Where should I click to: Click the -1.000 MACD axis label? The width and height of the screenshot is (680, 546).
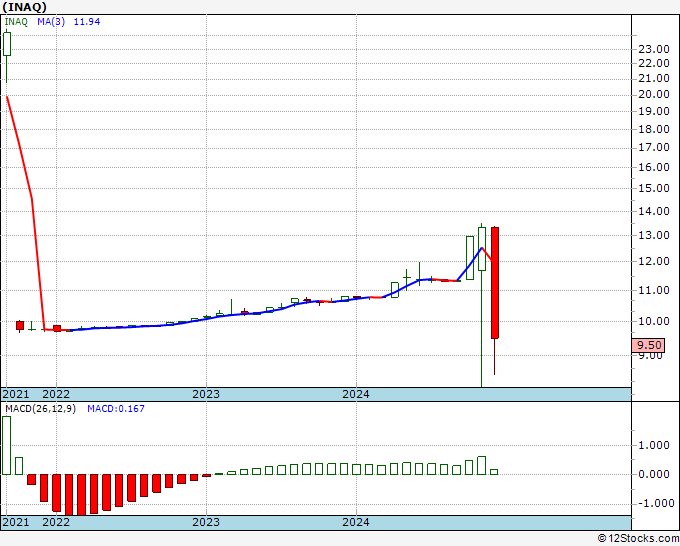point(654,503)
